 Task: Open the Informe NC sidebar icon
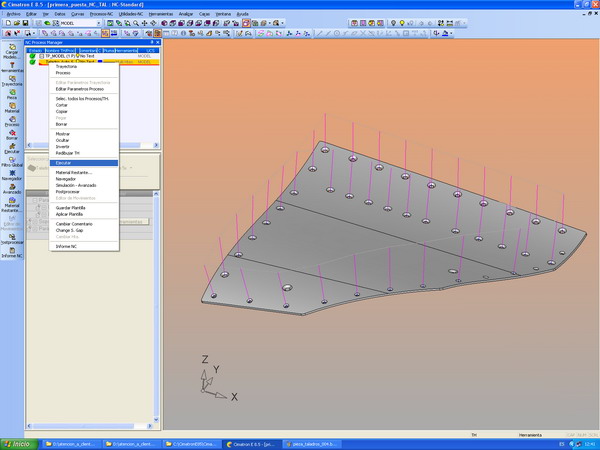point(11,253)
